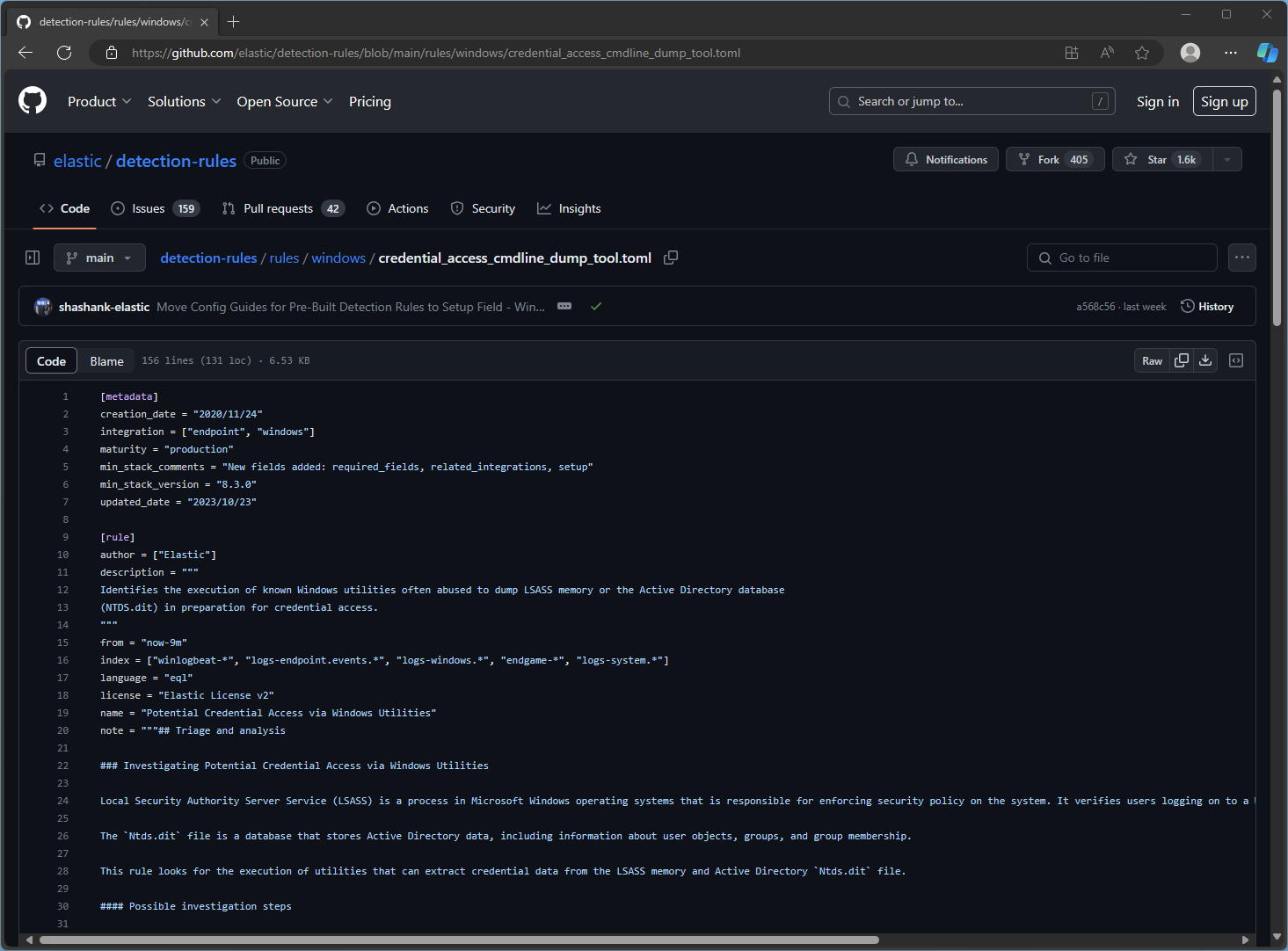The width and height of the screenshot is (1288, 951).
Task: Open the Star lists dropdown arrow
Action: click(x=1227, y=160)
